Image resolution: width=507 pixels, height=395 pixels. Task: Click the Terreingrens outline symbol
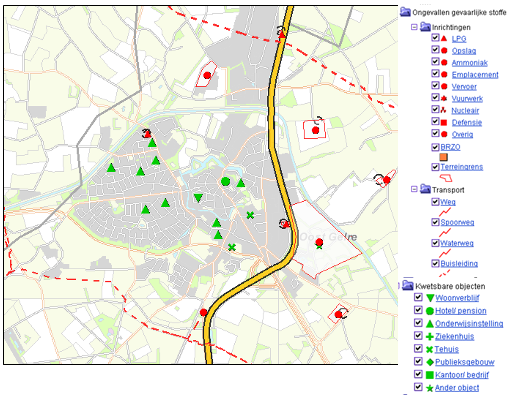pyautogui.click(x=446, y=178)
